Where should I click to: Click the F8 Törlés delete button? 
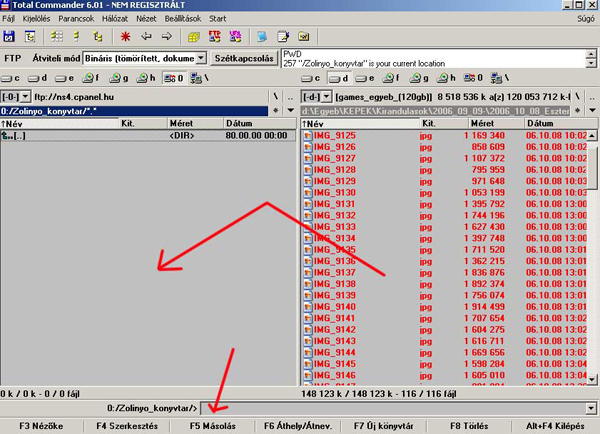click(469, 426)
